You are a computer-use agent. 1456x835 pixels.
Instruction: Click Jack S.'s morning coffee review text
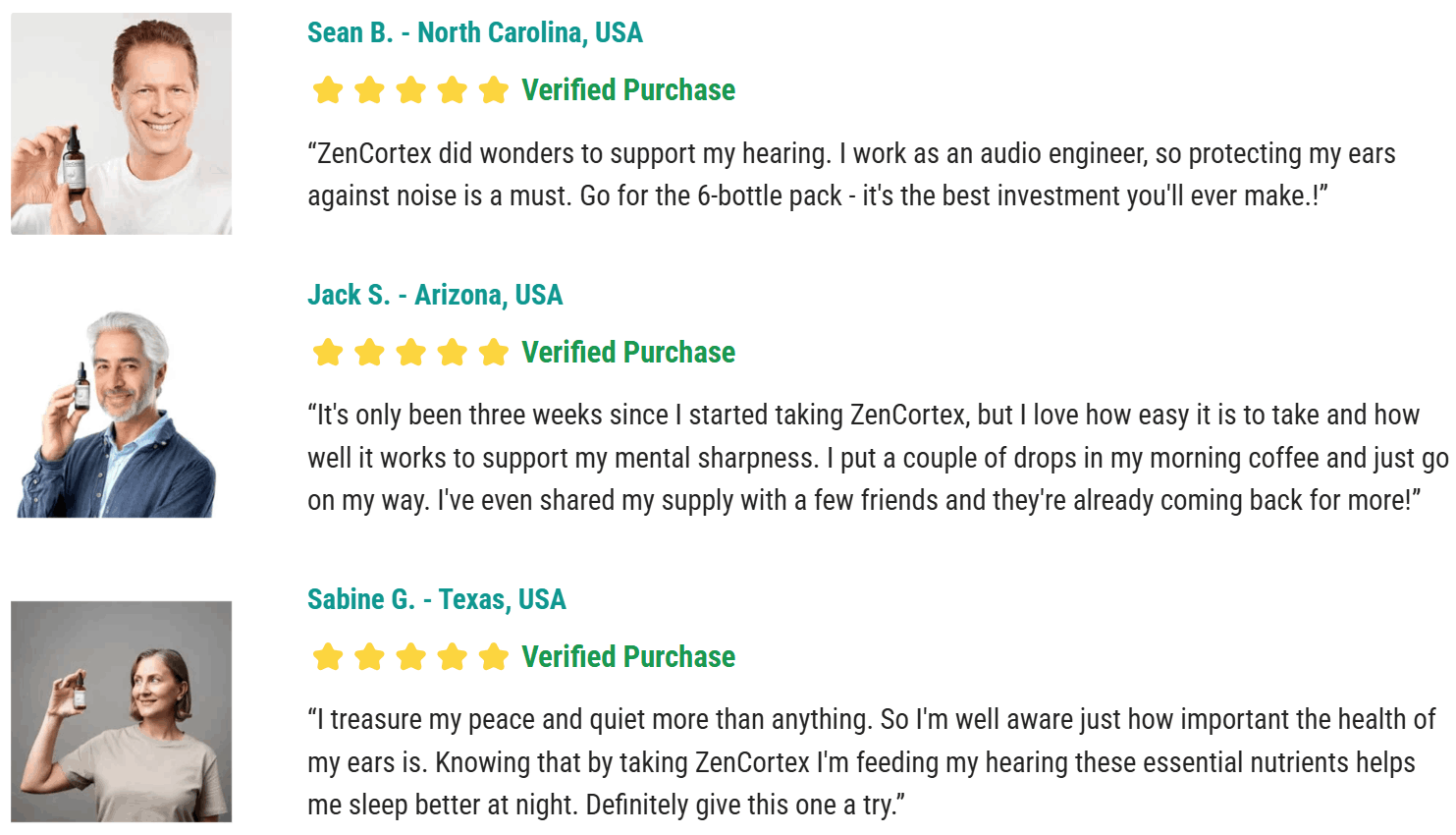point(878,458)
